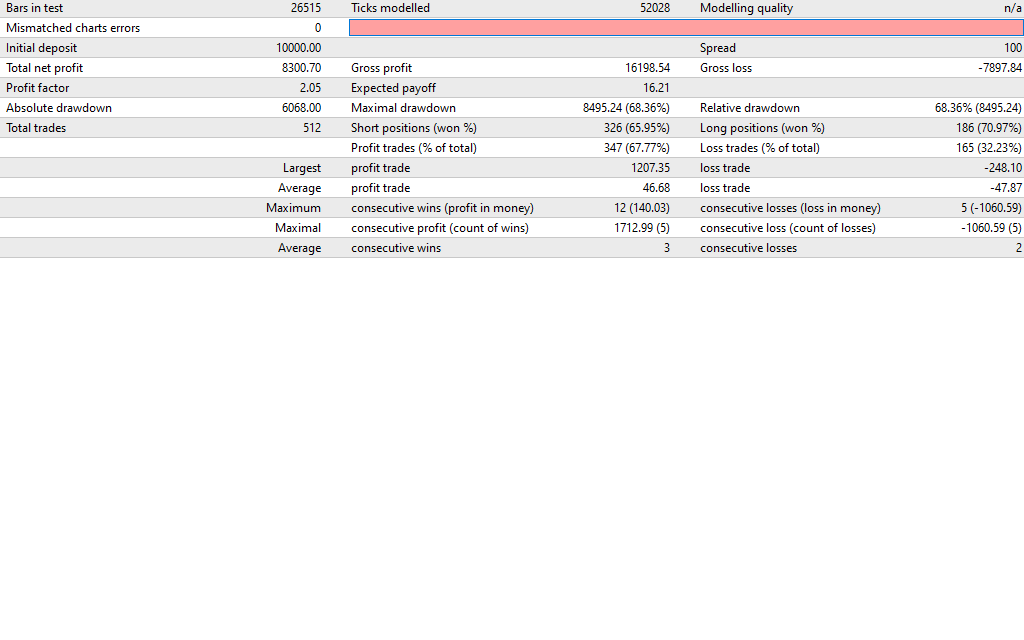
Task: Click the Short positions won value 326 (65.95%)
Action: [636, 128]
